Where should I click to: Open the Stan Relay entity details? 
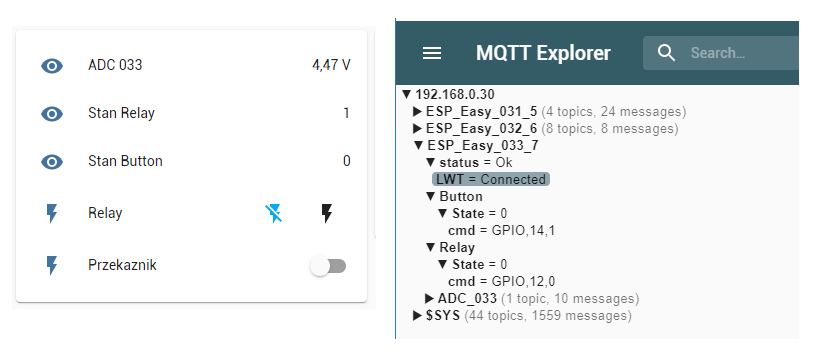(121, 113)
